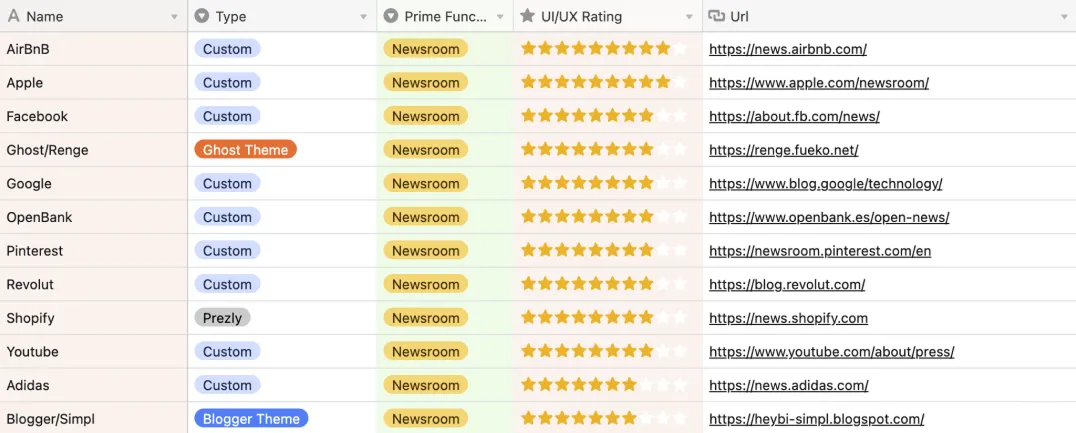Select the Ghost Theme tag for Ghost/Renge
This screenshot has height=433, width=1076.
pyautogui.click(x=245, y=150)
